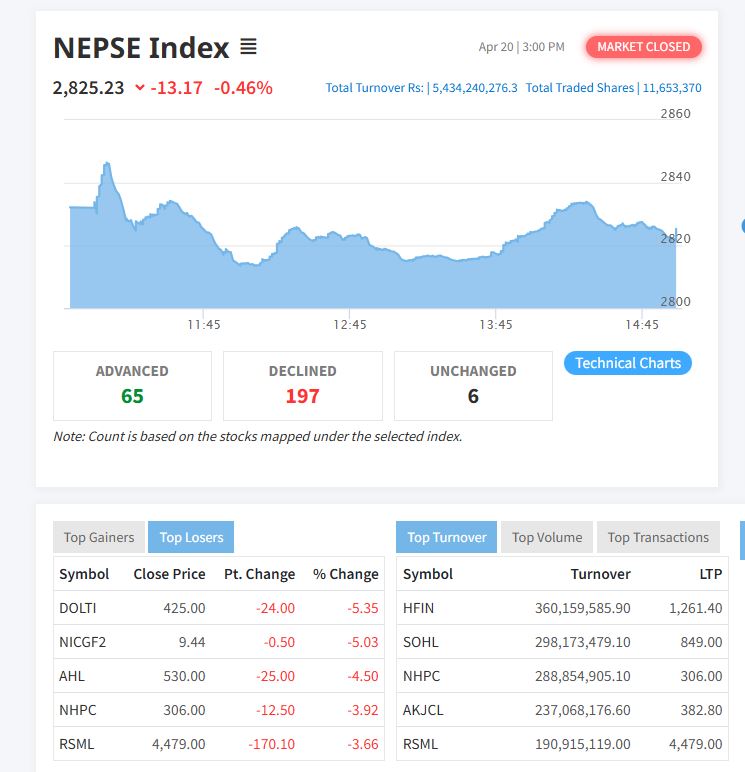The height and width of the screenshot is (772, 745).
Task: Click the red down-arrow change indicator
Action: 139,88
